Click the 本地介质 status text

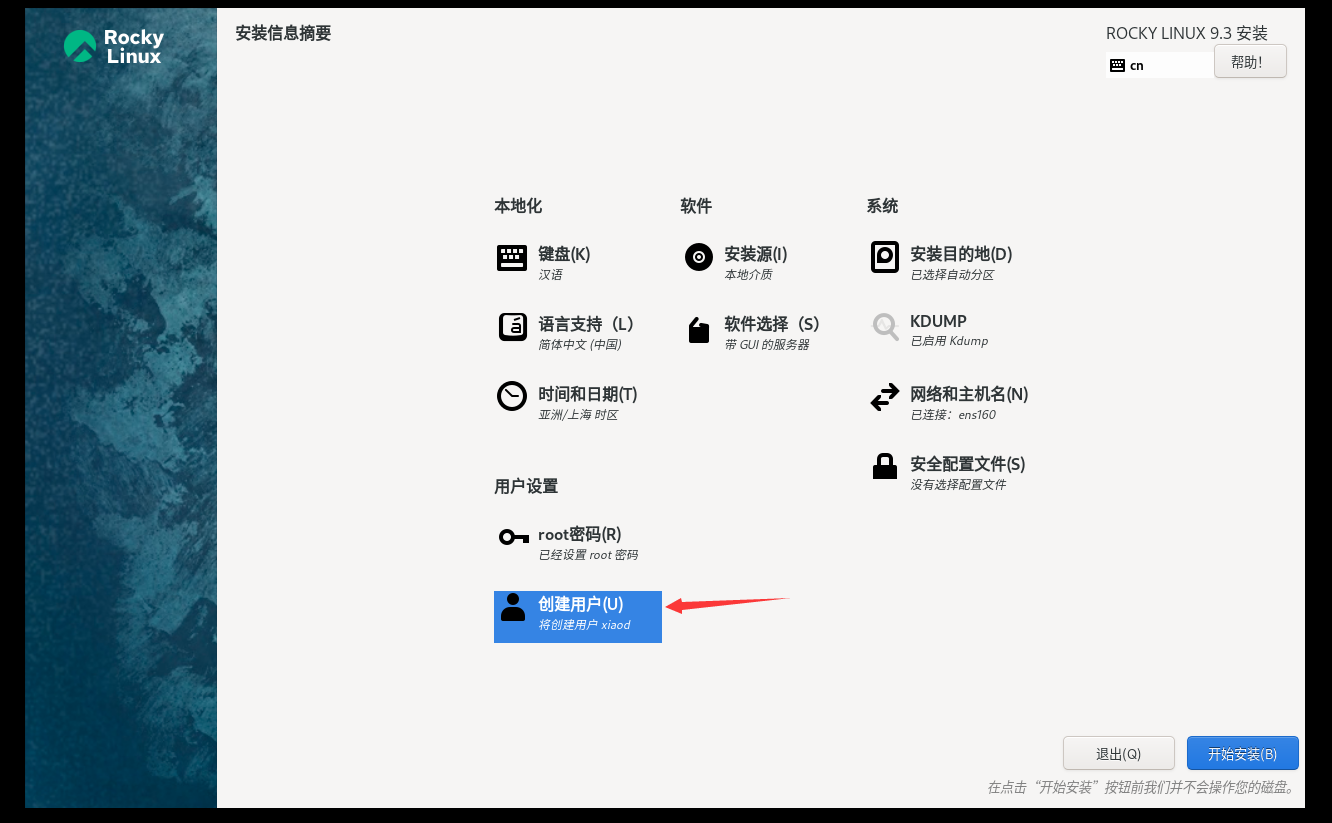click(748, 275)
